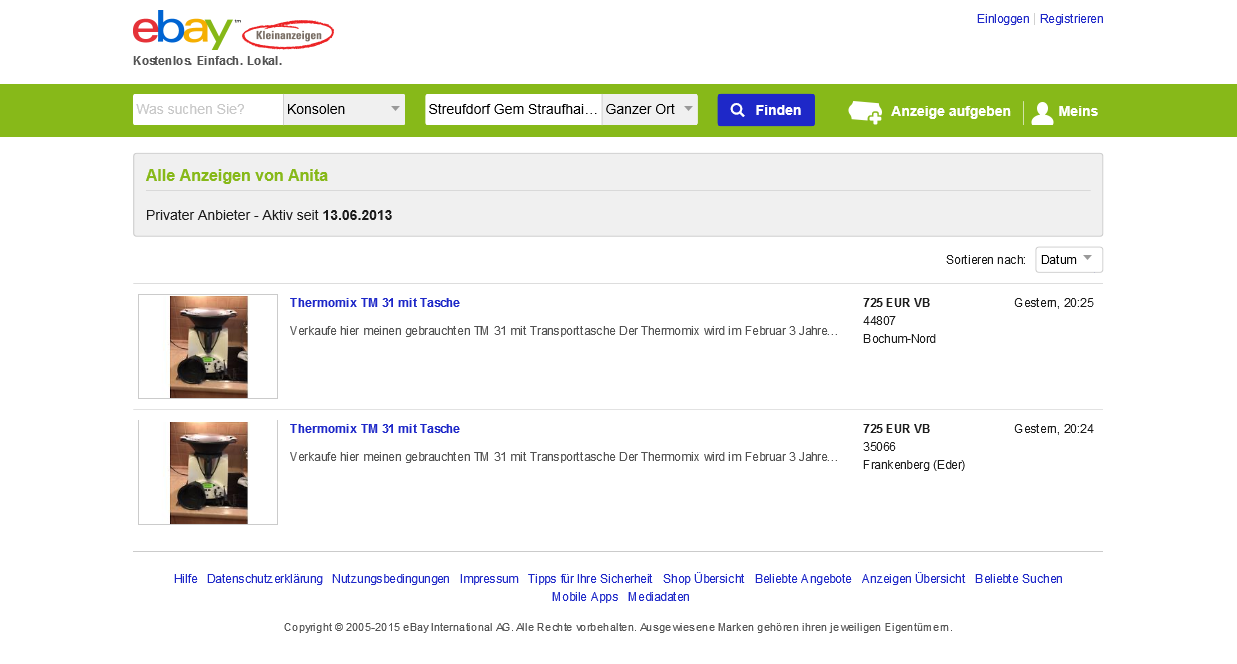Click the Meins user profile icon
Screen dimensions: 1237x664
point(1042,112)
